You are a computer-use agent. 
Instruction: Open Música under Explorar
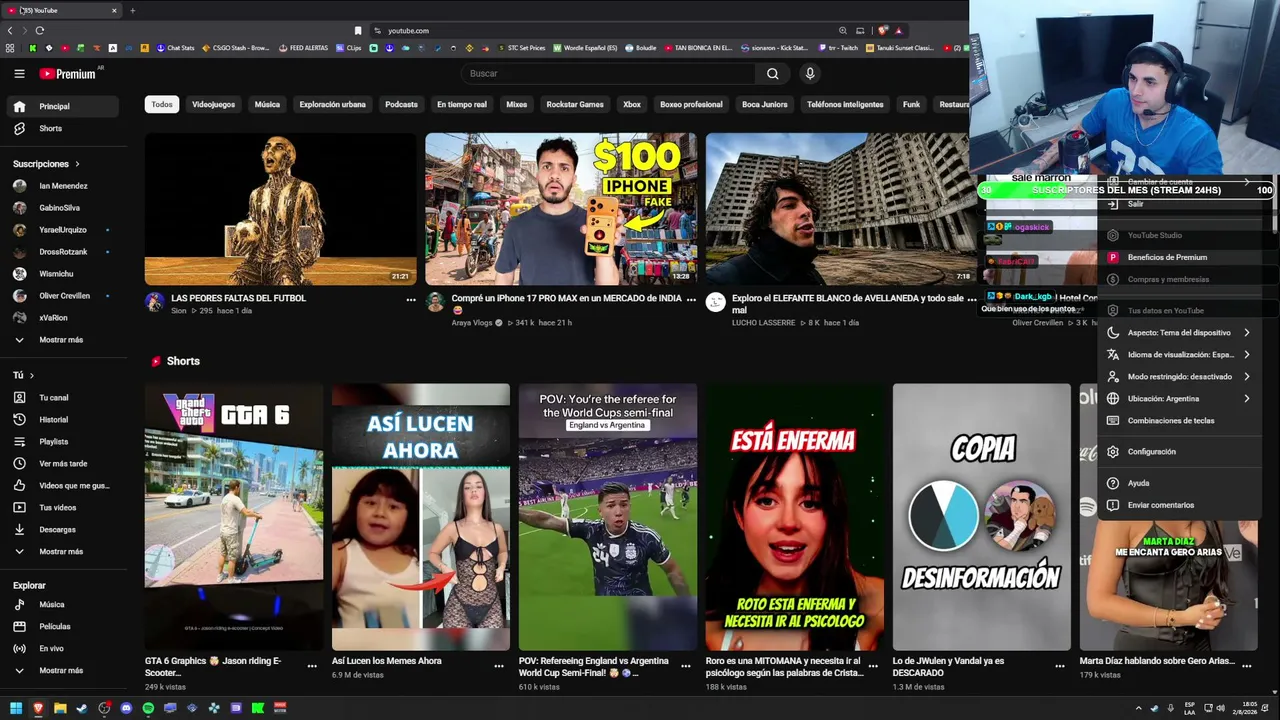point(61,605)
